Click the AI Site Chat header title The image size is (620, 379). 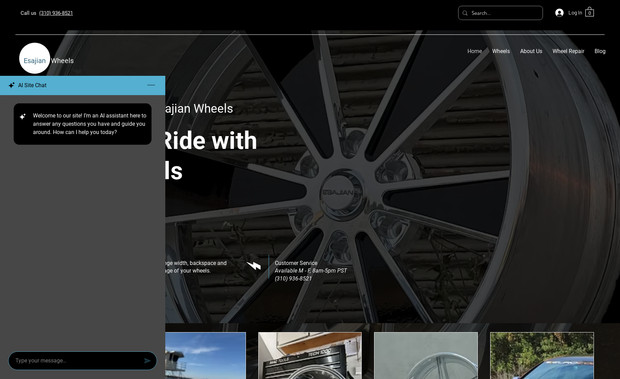tap(32, 85)
